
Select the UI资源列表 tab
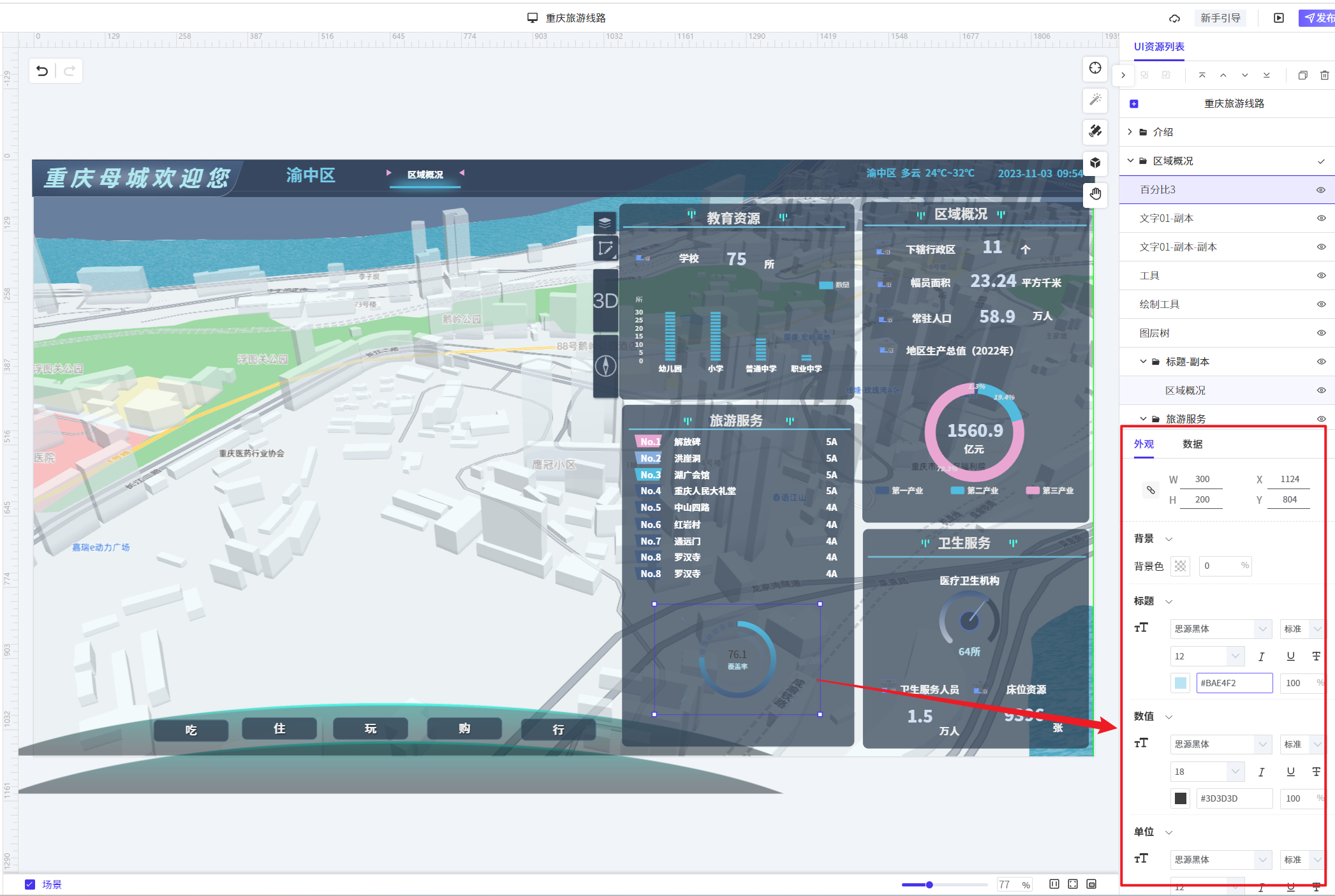pyautogui.click(x=1159, y=47)
